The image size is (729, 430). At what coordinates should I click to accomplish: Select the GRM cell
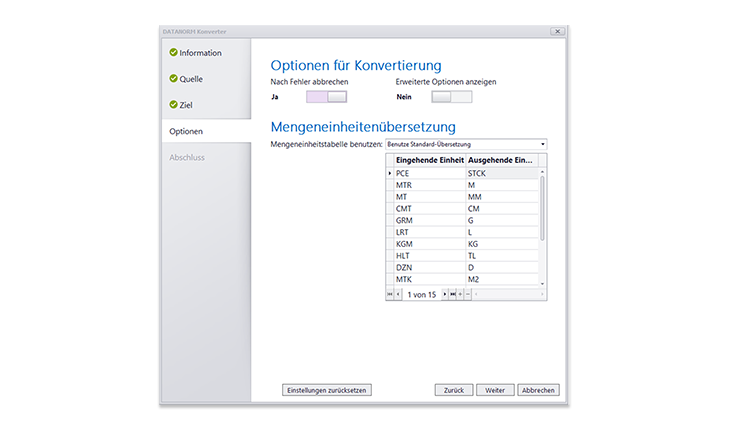(x=430, y=220)
